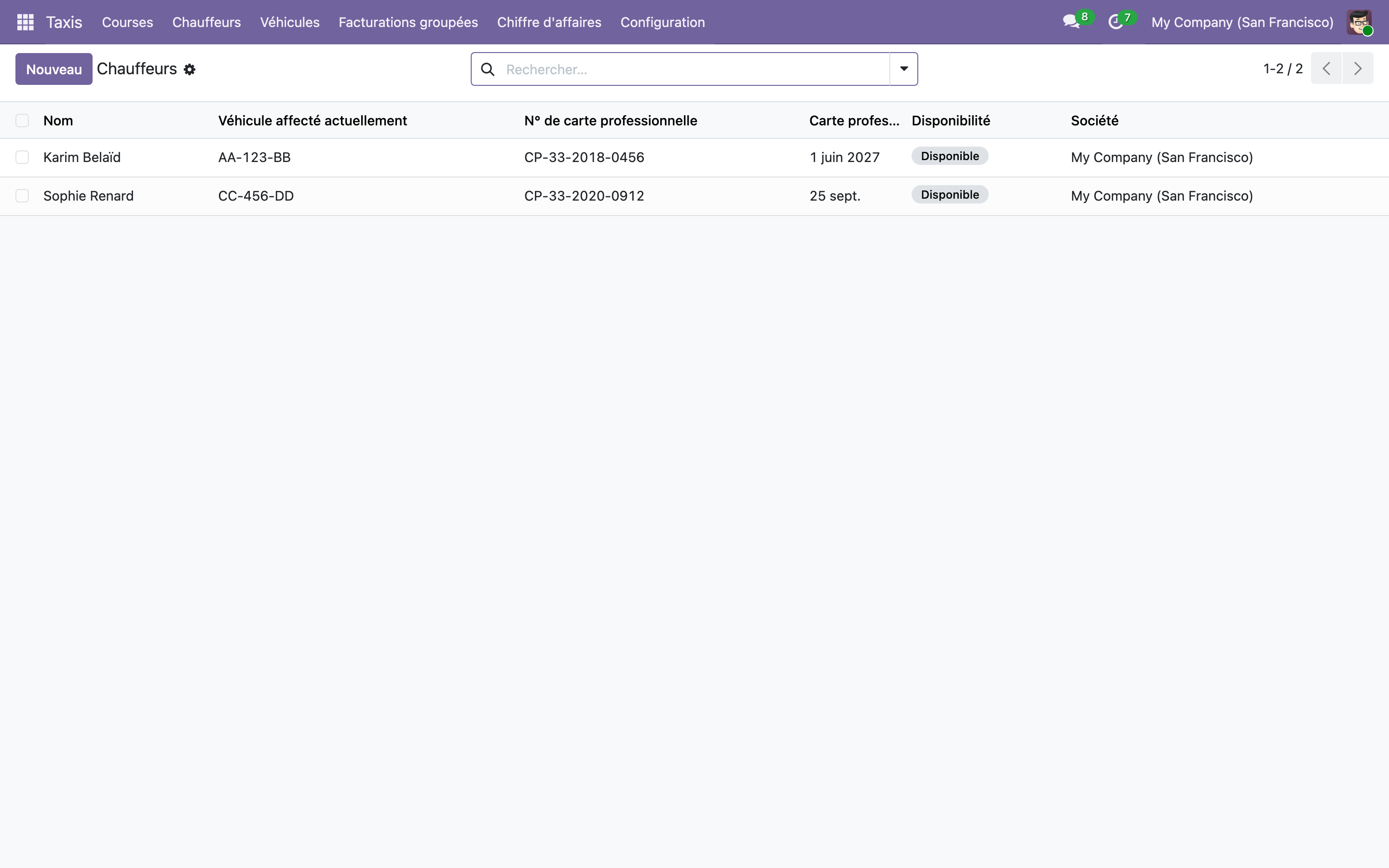1389x868 pixels.
Task: Click the Nouveau button
Action: point(54,69)
